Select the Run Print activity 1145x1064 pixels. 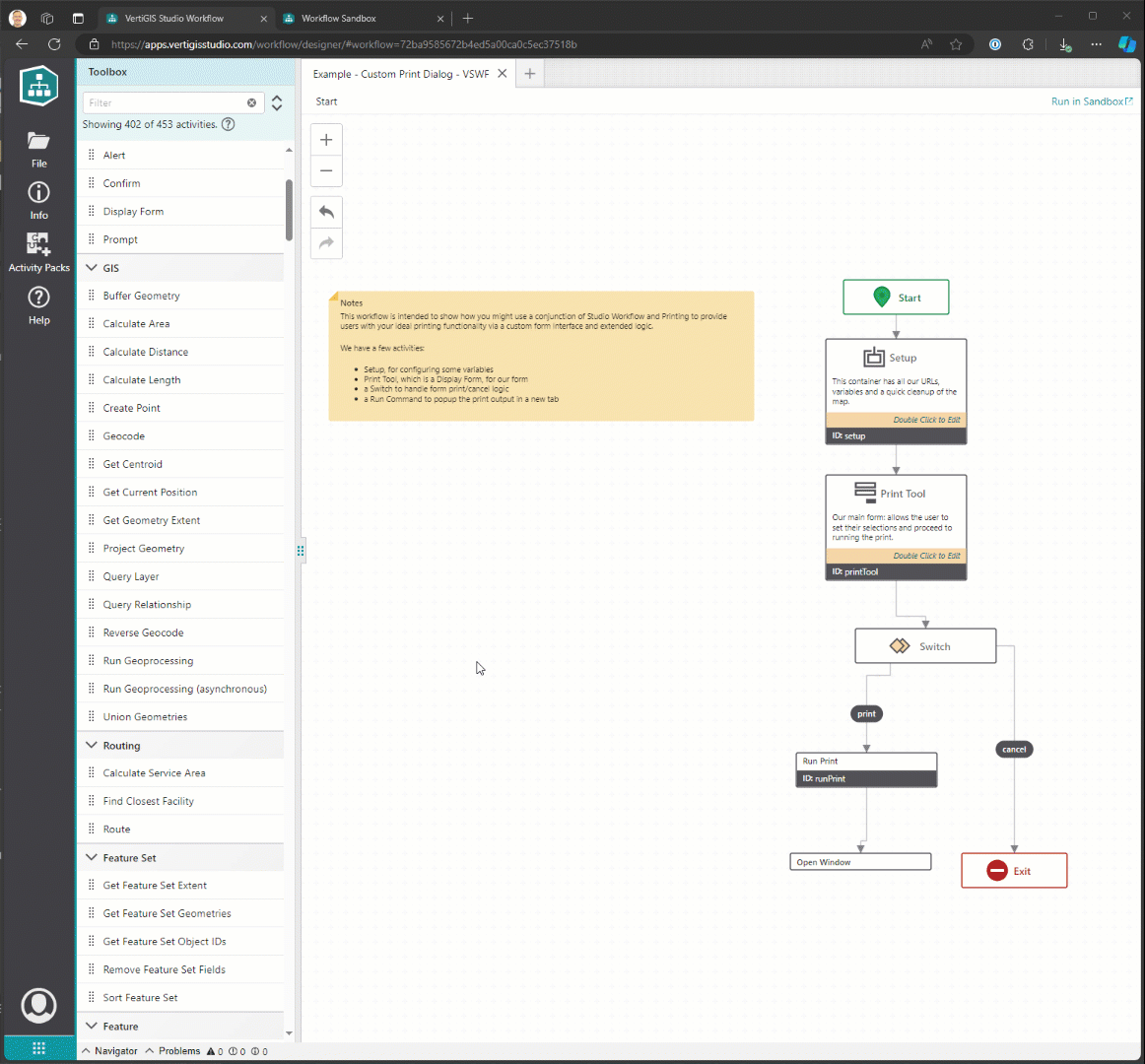click(866, 769)
